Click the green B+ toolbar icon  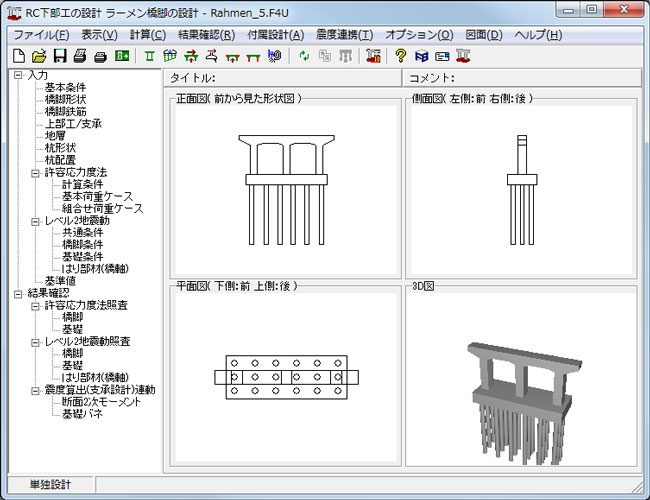(122, 56)
